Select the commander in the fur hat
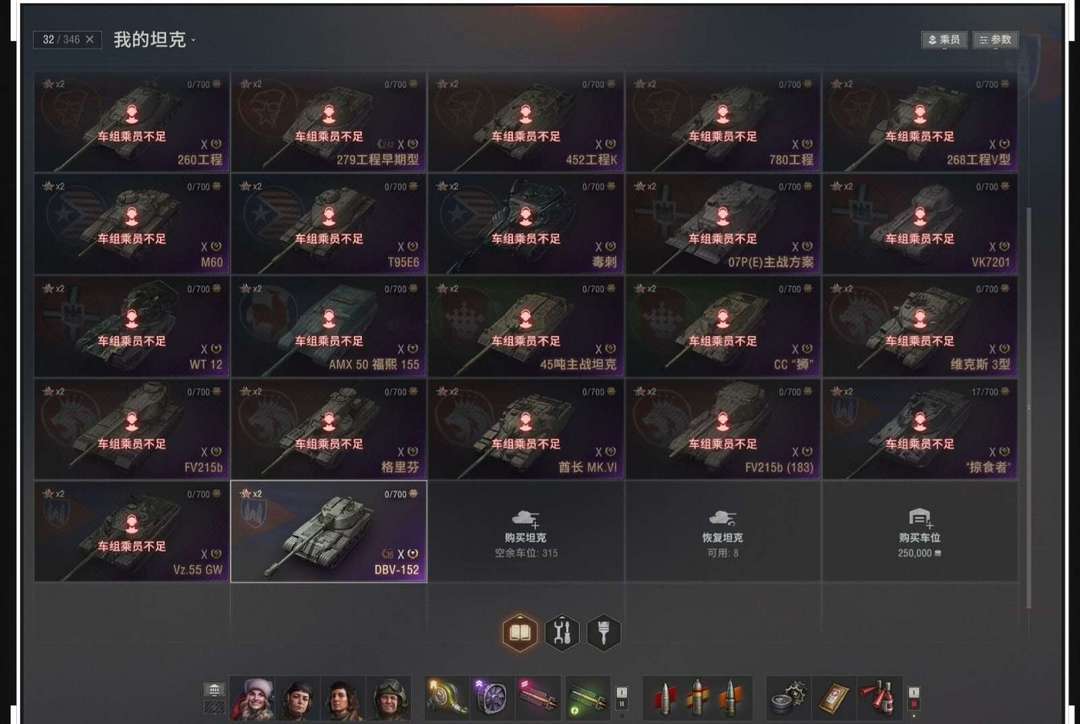The height and width of the screenshot is (724, 1080). pos(253,697)
